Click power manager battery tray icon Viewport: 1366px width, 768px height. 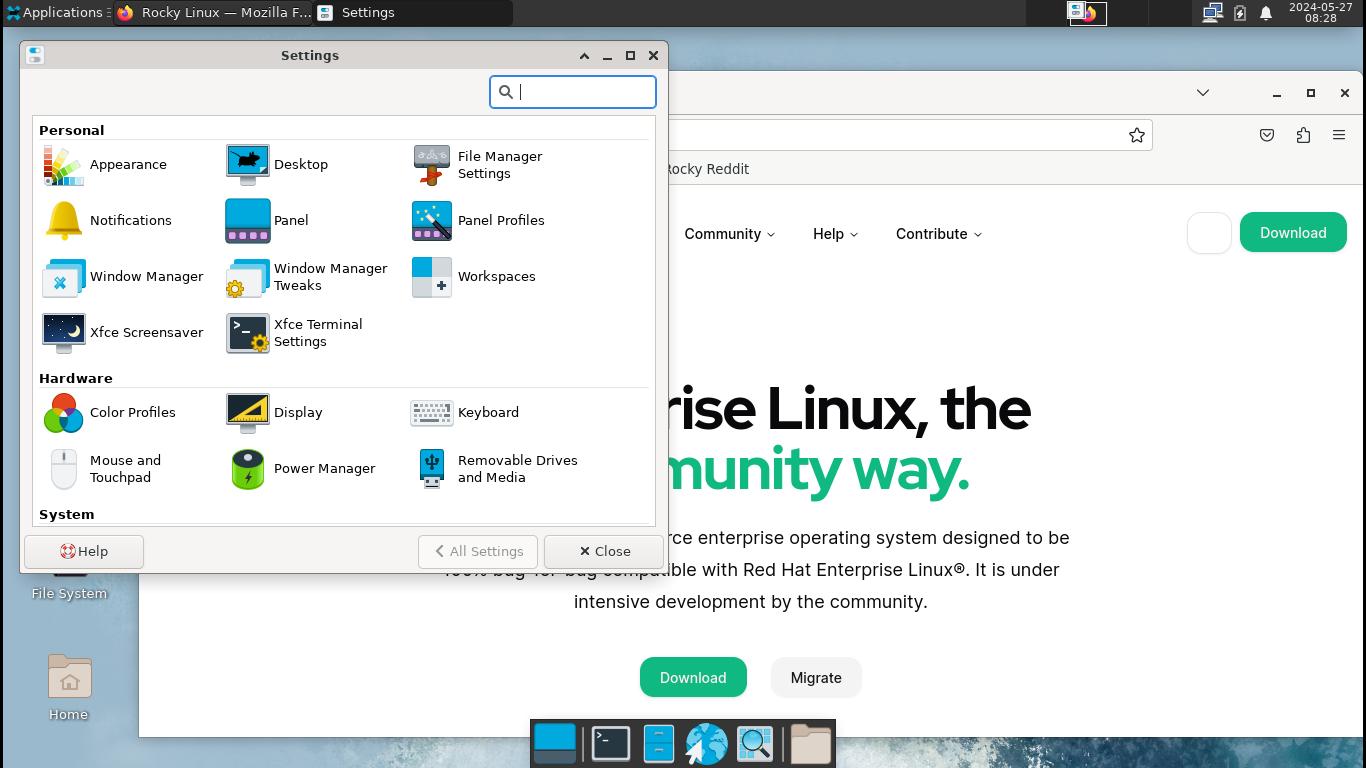coord(1240,13)
